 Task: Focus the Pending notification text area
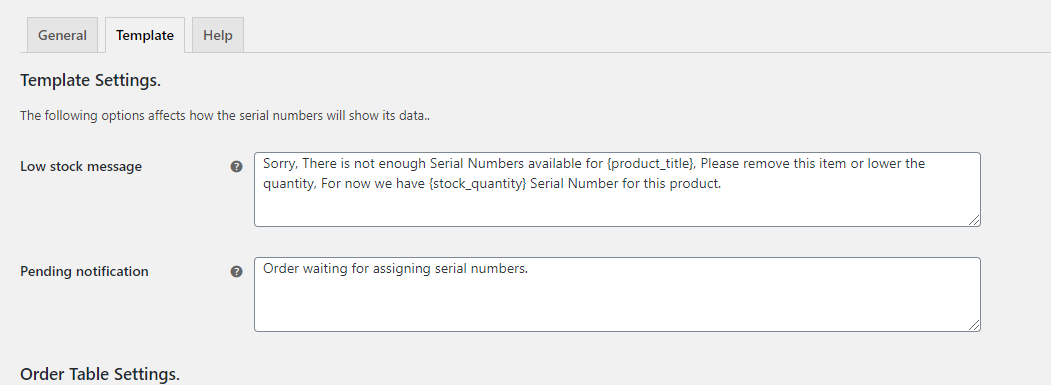coord(617,294)
